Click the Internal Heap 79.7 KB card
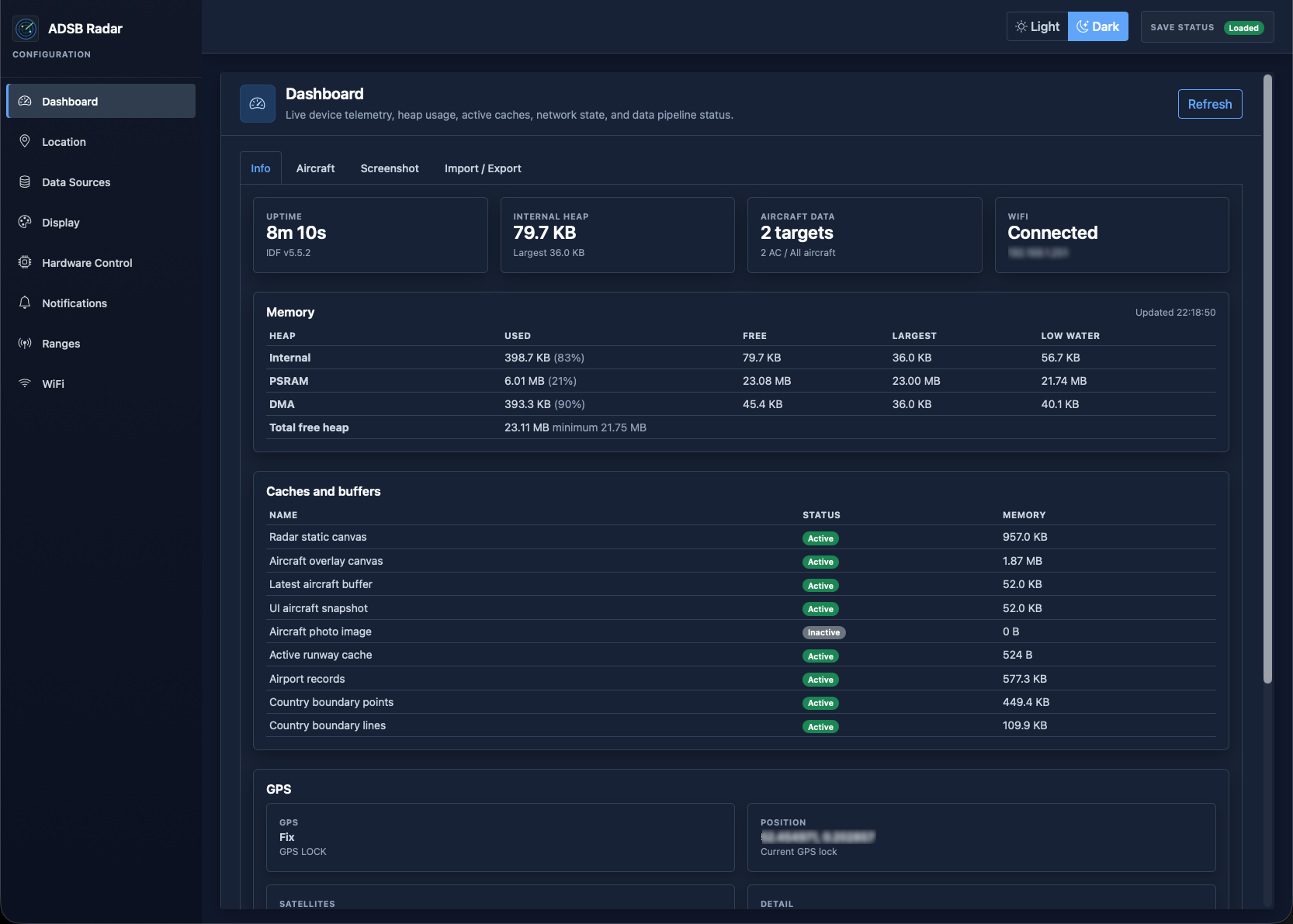 tap(618, 235)
